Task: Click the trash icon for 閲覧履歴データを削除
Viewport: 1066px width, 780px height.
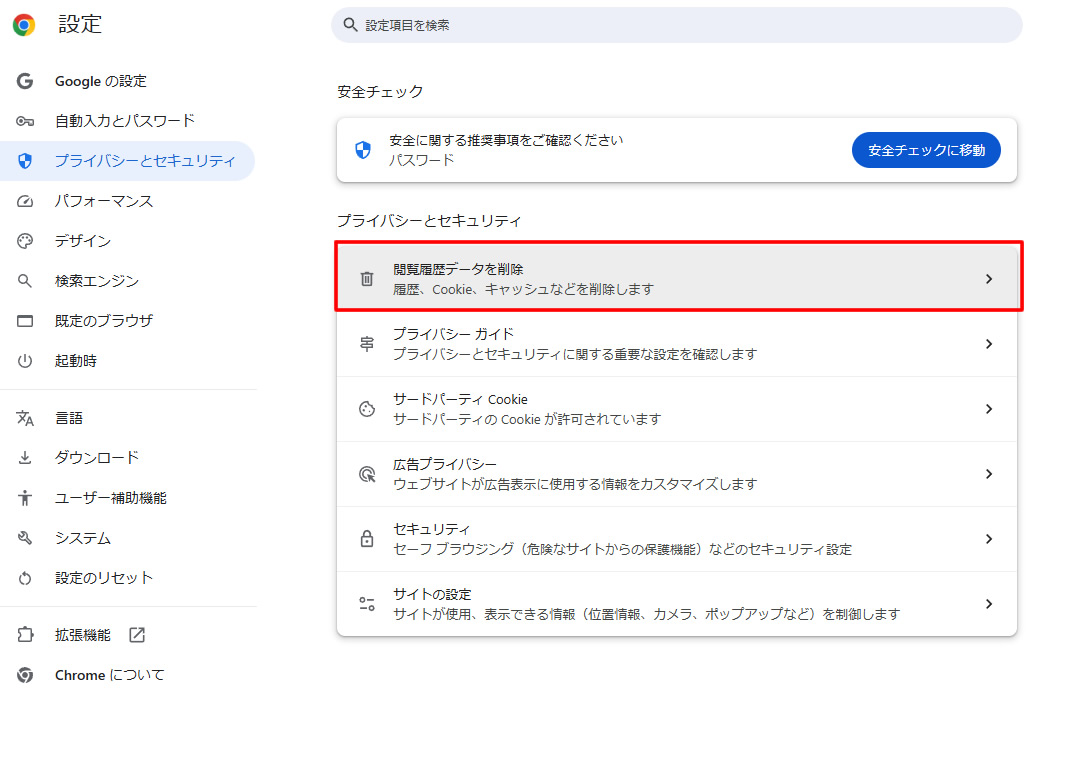Action: (367, 279)
